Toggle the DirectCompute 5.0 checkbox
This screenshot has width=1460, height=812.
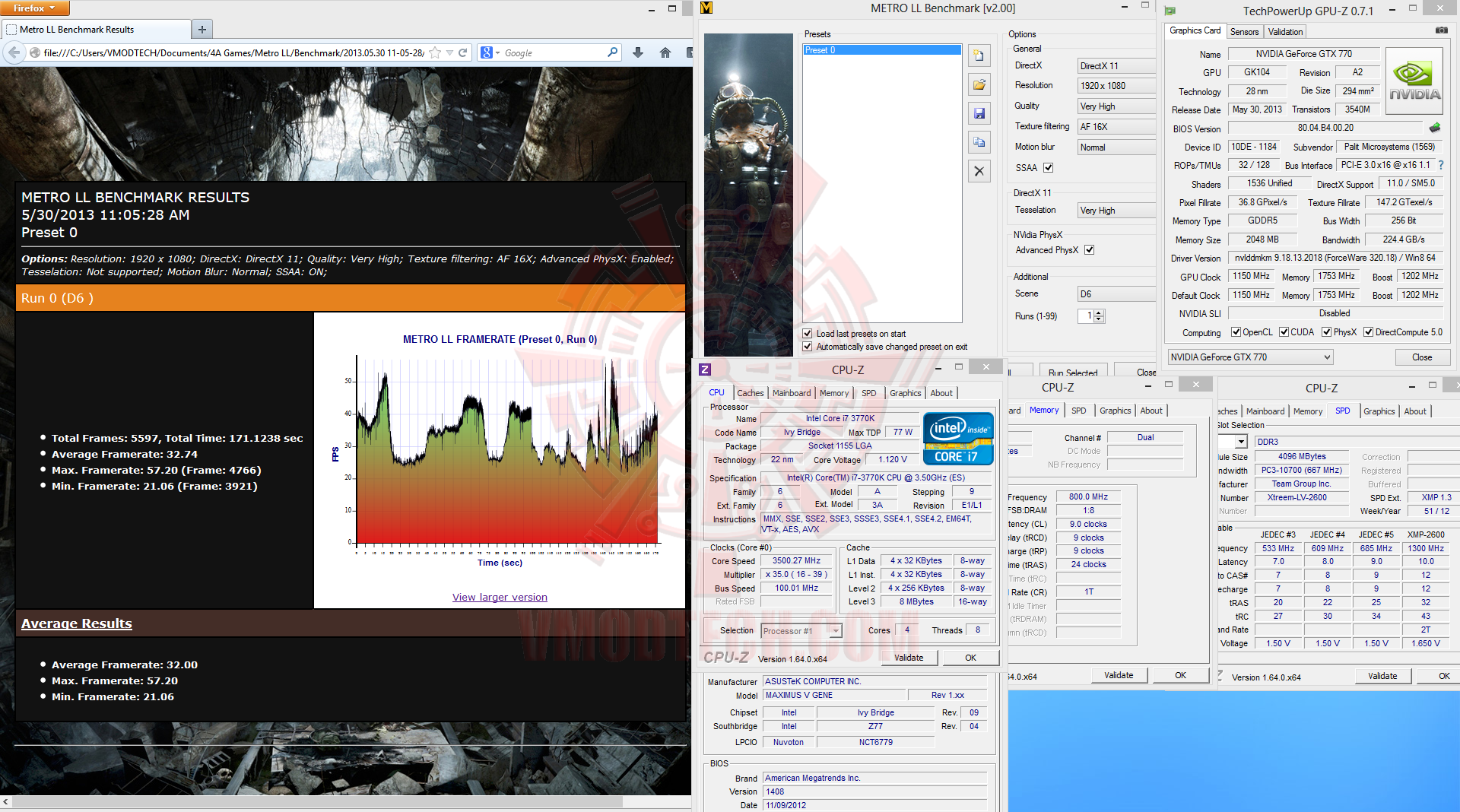point(1369,332)
